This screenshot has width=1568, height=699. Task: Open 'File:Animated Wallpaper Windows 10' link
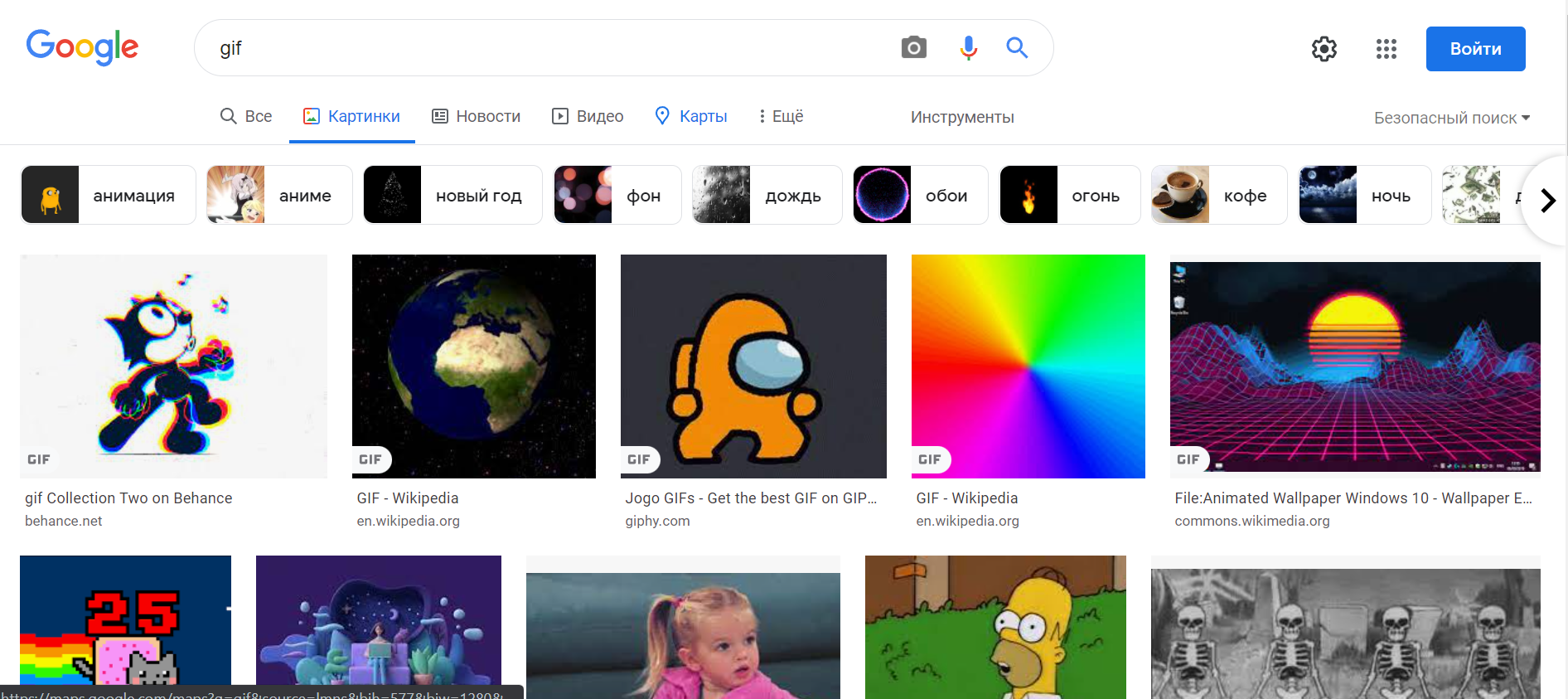[1353, 498]
